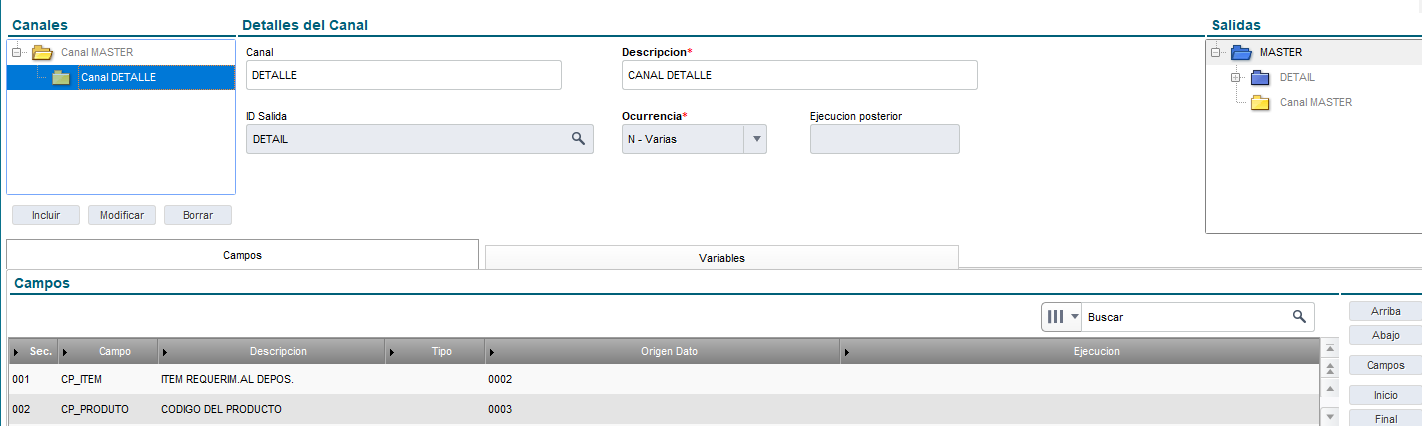Expand the DETAIL node in Salidas

tap(1236, 77)
